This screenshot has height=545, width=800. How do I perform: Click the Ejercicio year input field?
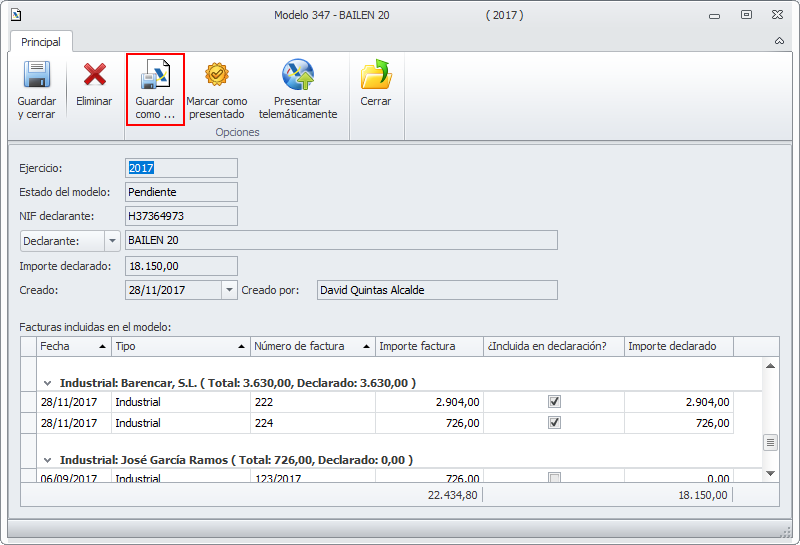tap(181, 168)
